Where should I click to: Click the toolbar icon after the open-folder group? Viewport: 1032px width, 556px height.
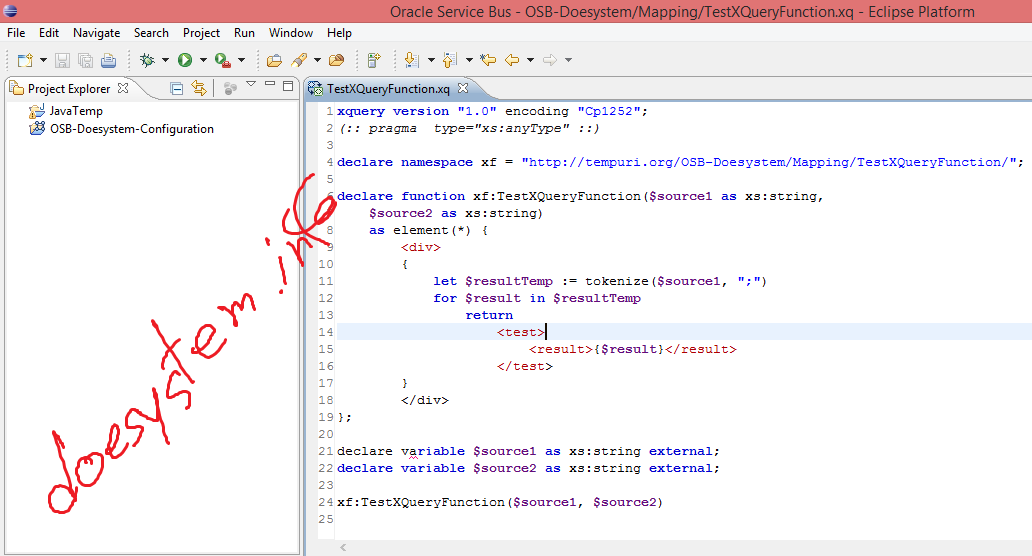pyautogui.click(x=374, y=61)
